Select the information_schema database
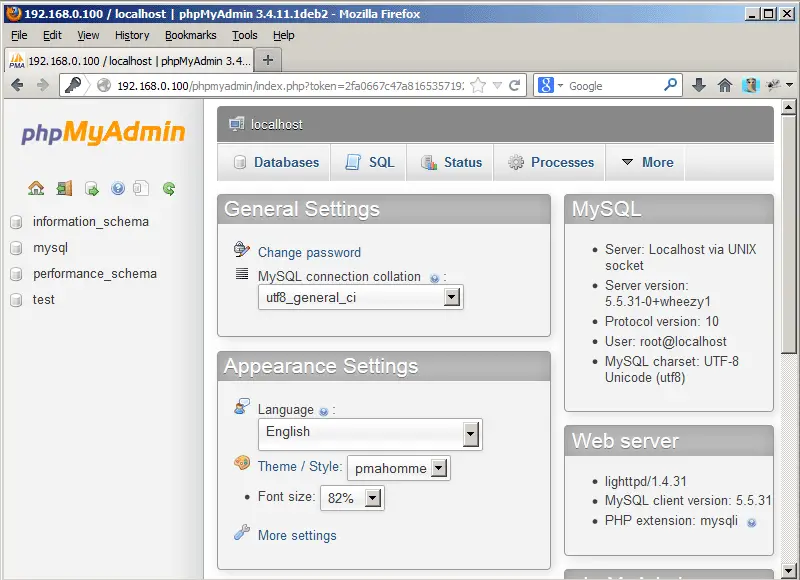The height and width of the screenshot is (580, 800). click(x=91, y=222)
